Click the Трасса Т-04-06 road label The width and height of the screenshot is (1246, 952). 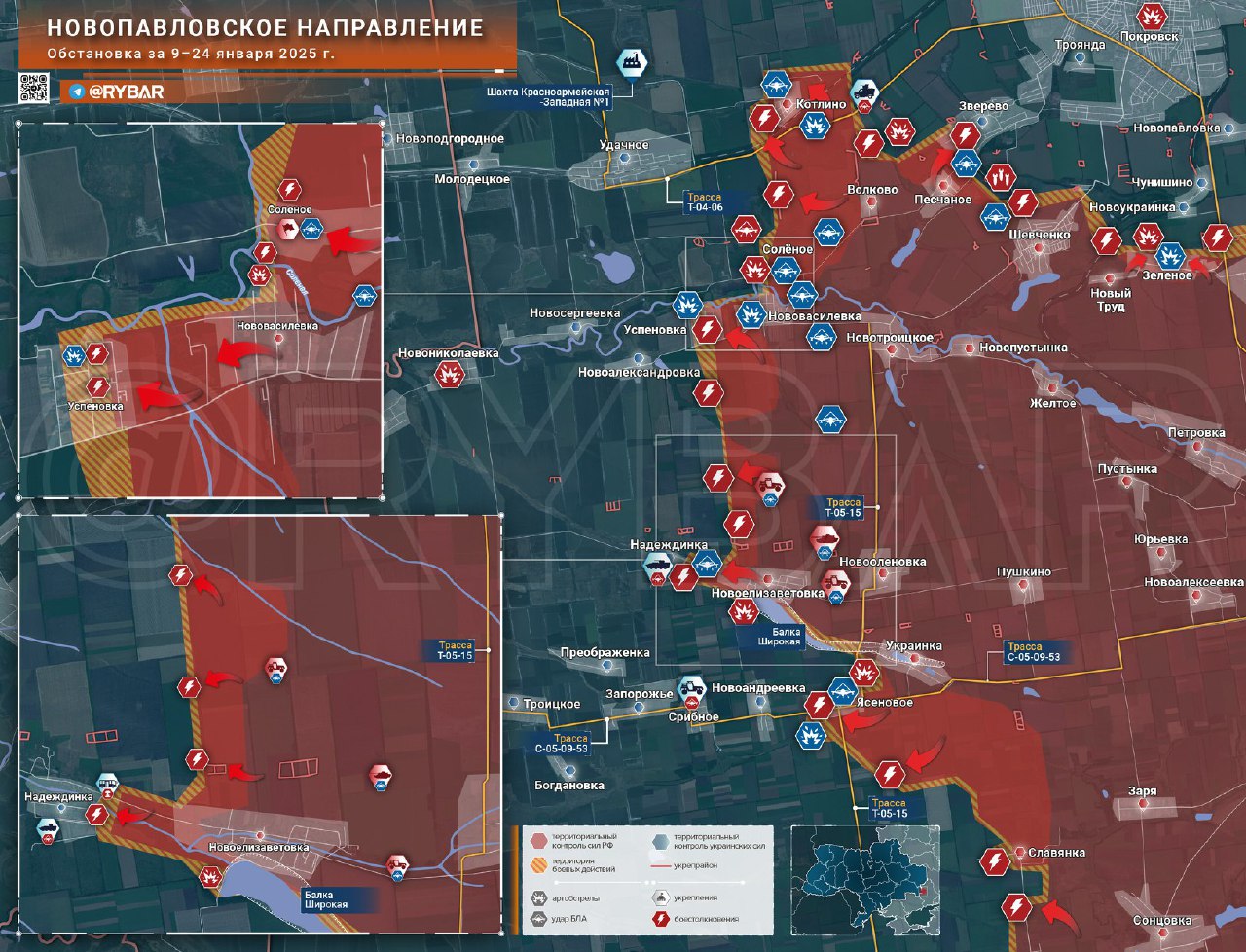click(x=704, y=202)
